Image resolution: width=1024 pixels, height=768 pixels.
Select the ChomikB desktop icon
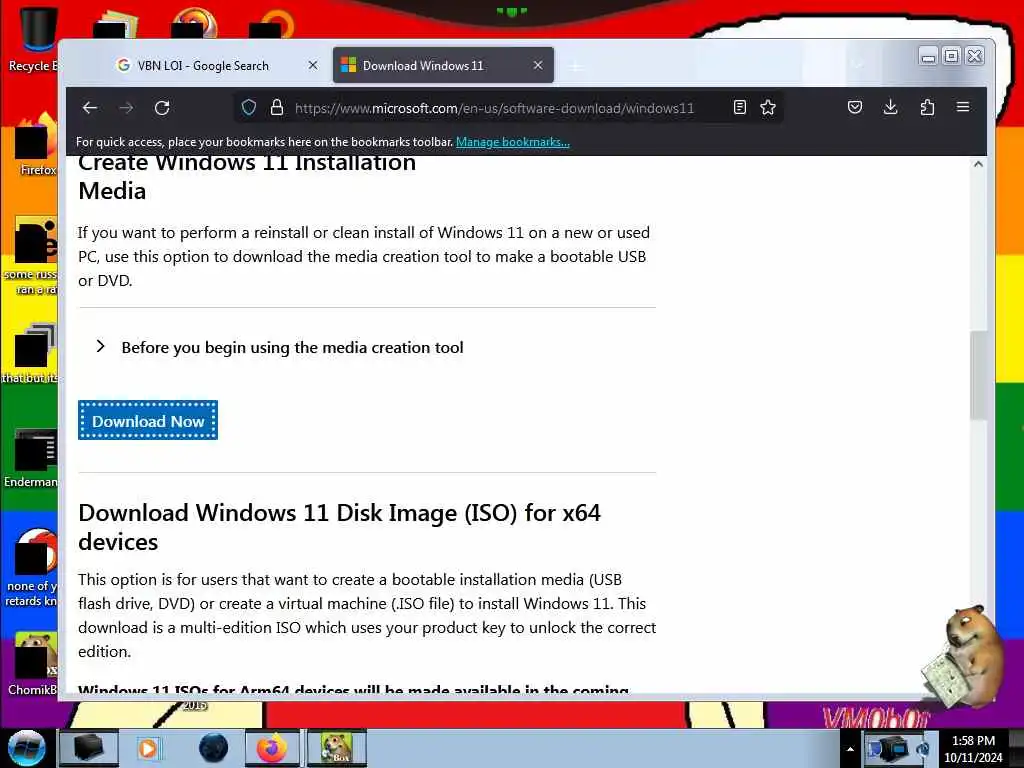pos(34,663)
